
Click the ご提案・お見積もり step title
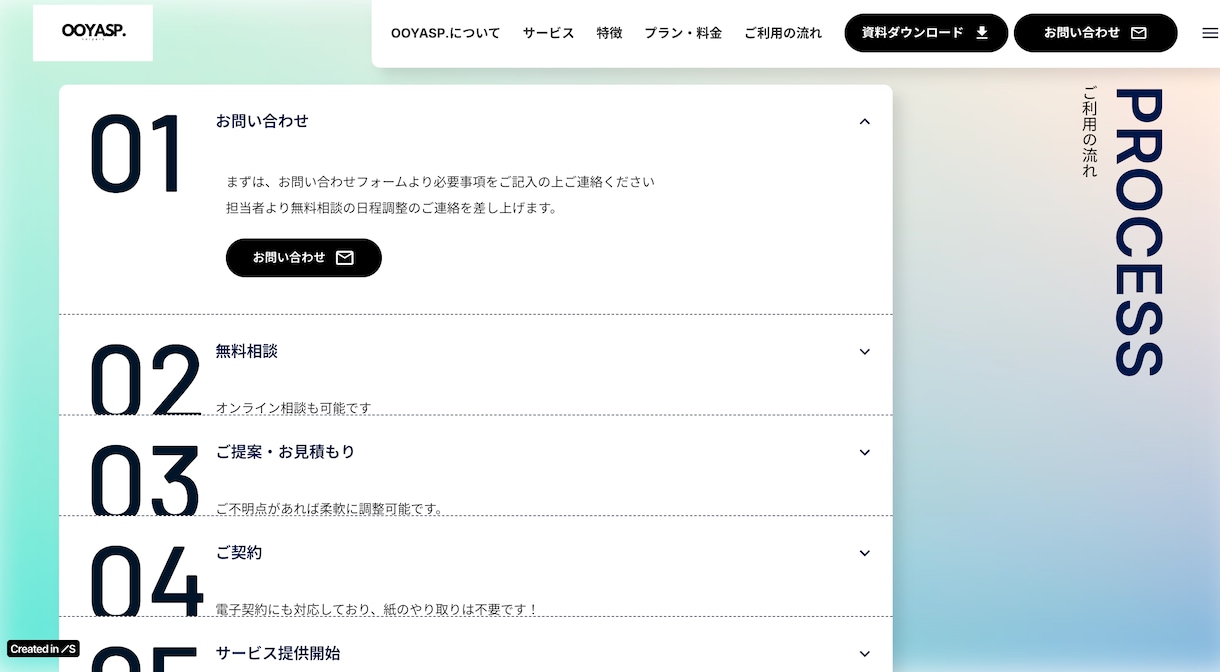coord(286,452)
